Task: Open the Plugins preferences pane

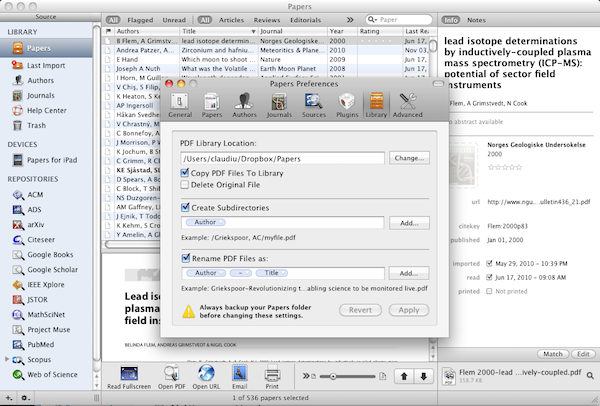Action: tap(347, 105)
